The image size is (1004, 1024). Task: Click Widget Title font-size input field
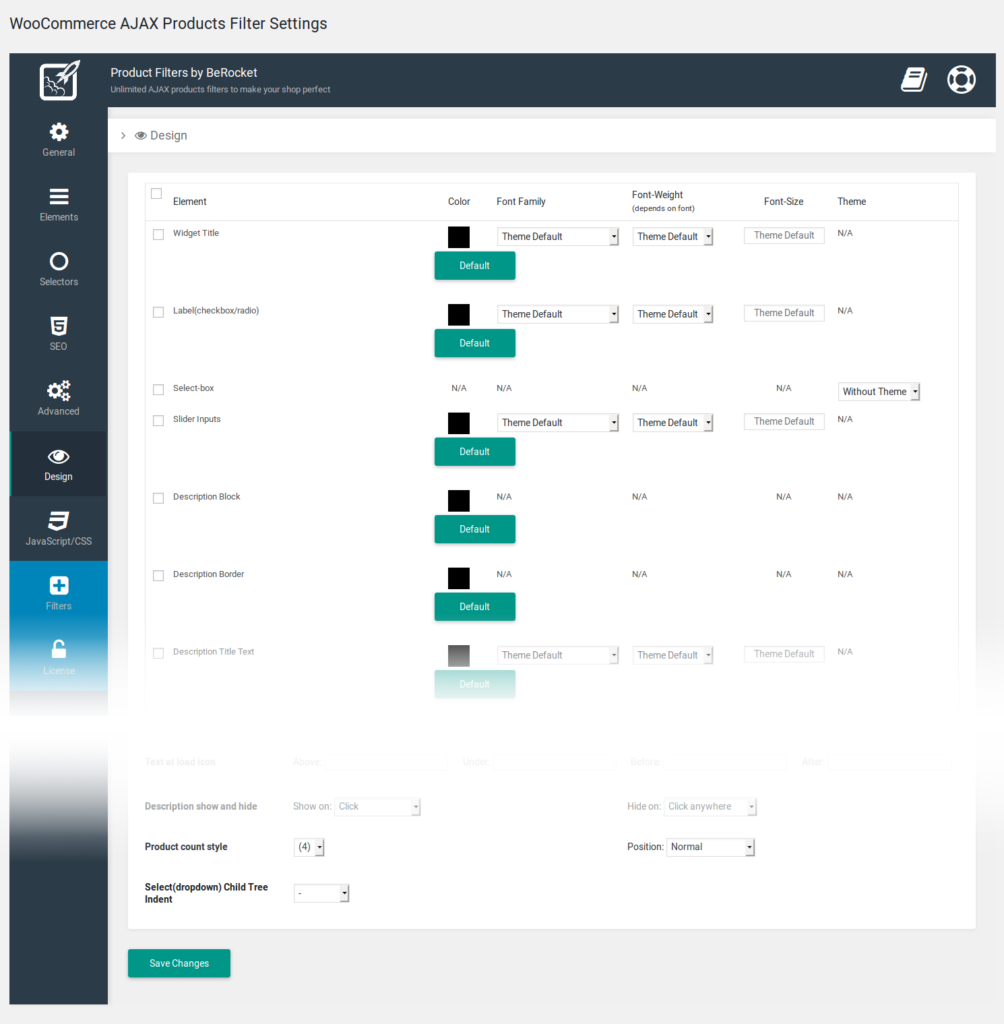pyautogui.click(x=784, y=236)
